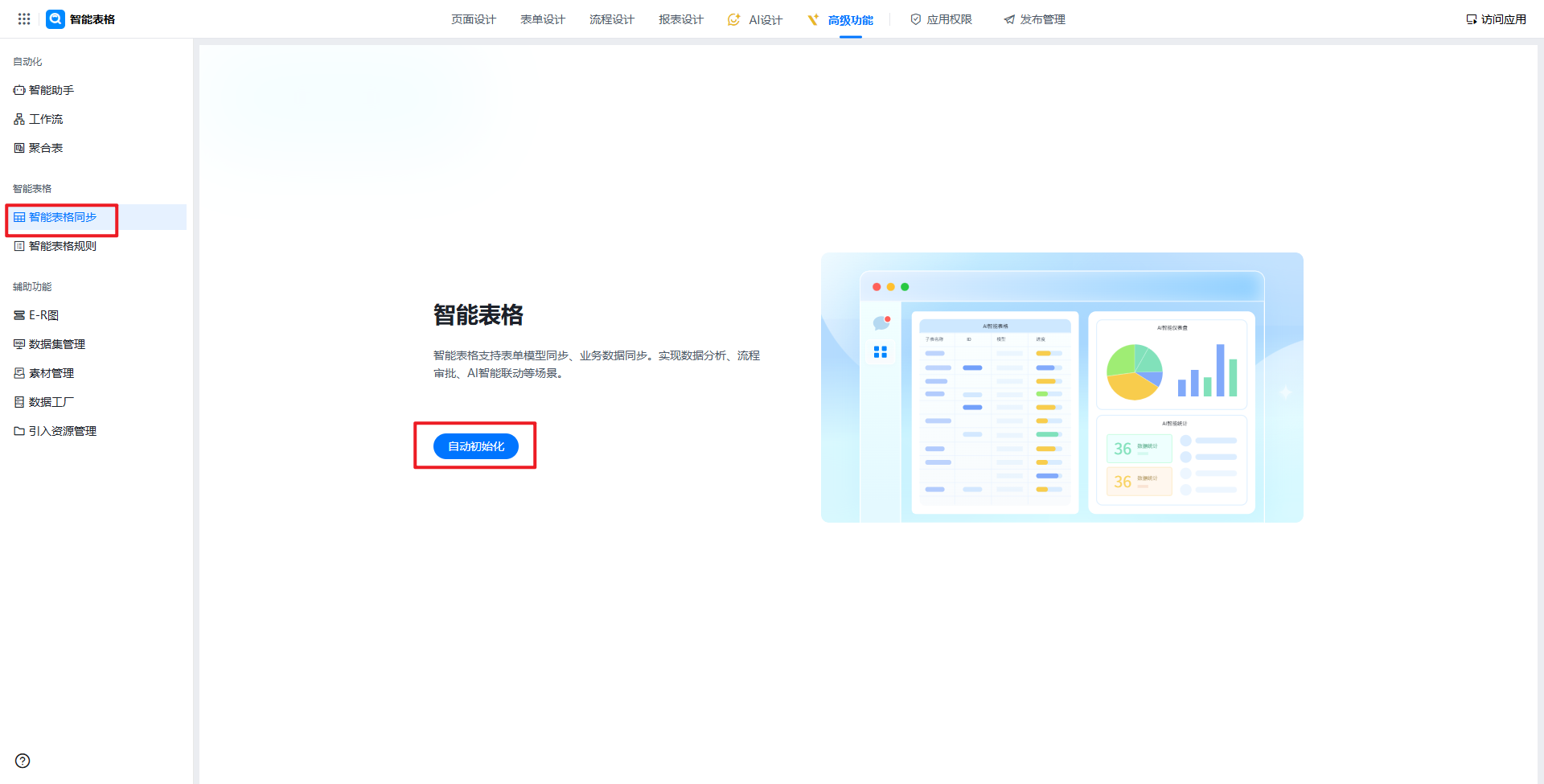This screenshot has height=784, width=1544.
Task: Open 智能表格规则 in the sidebar
Action: click(62, 246)
